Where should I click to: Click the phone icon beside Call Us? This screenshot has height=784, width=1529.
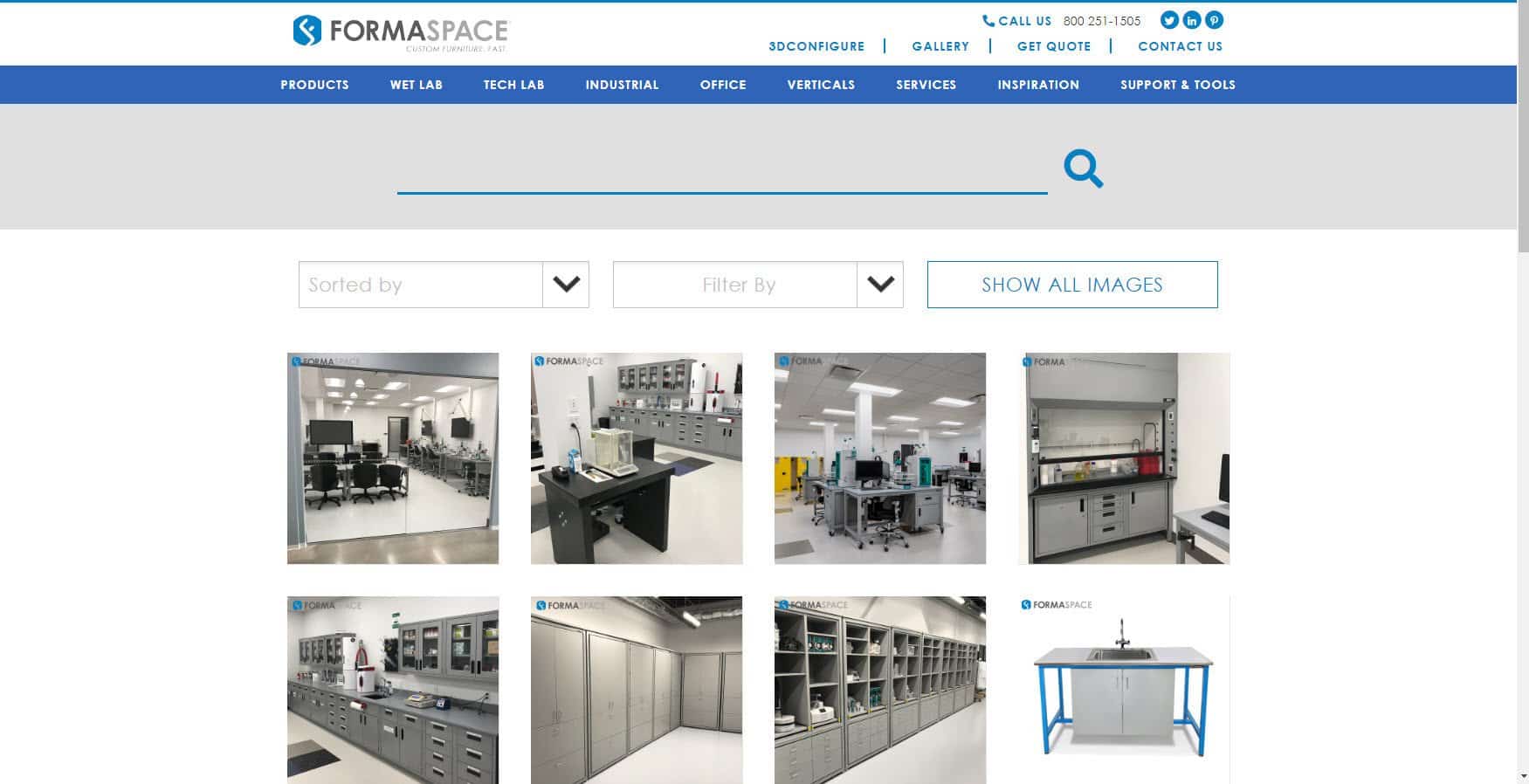988,21
